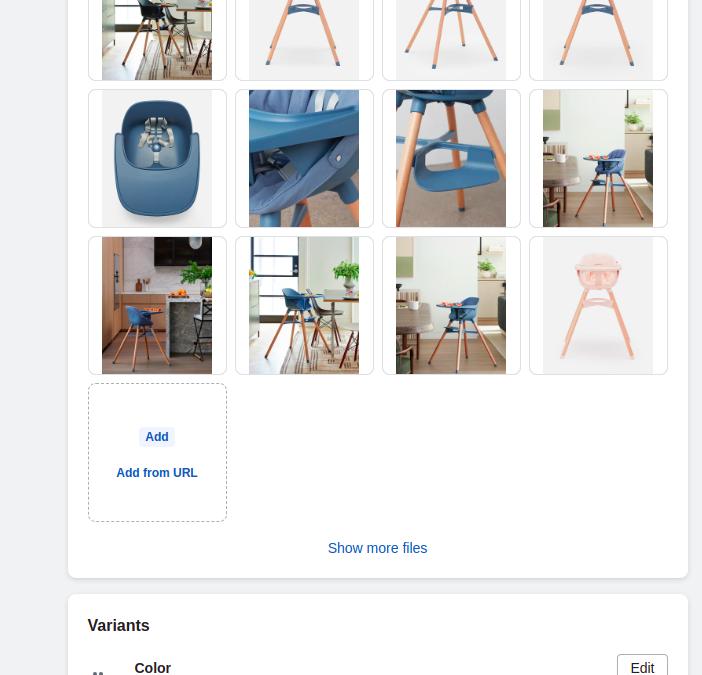Click Edit button for Color variant
702x675 pixels.
(x=642, y=667)
